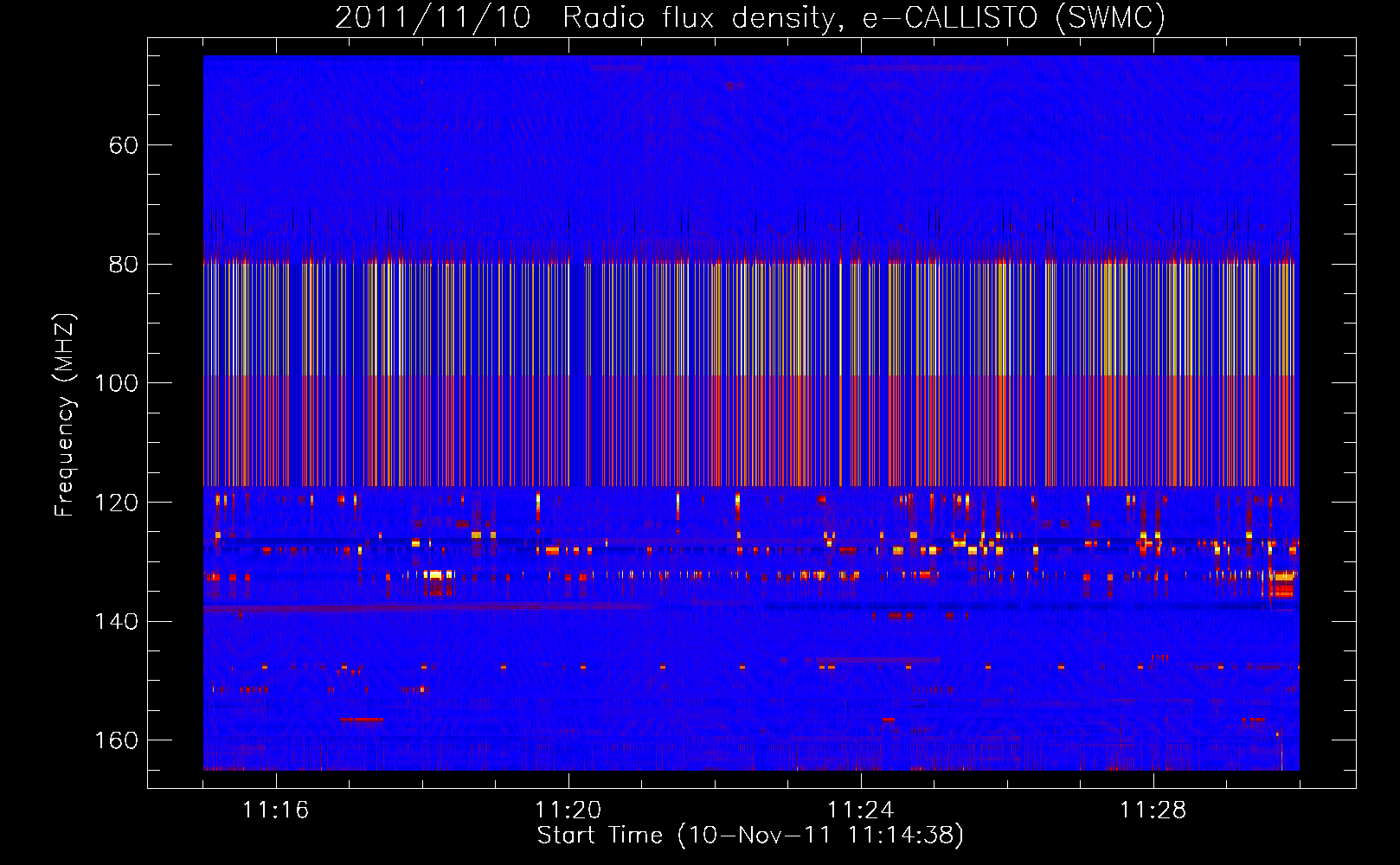Screen dimensions: 1400x865
Task: Click the 'Start Time (10-Nov-11 11:14:38)' x-axis label
Action: [x=750, y=835]
